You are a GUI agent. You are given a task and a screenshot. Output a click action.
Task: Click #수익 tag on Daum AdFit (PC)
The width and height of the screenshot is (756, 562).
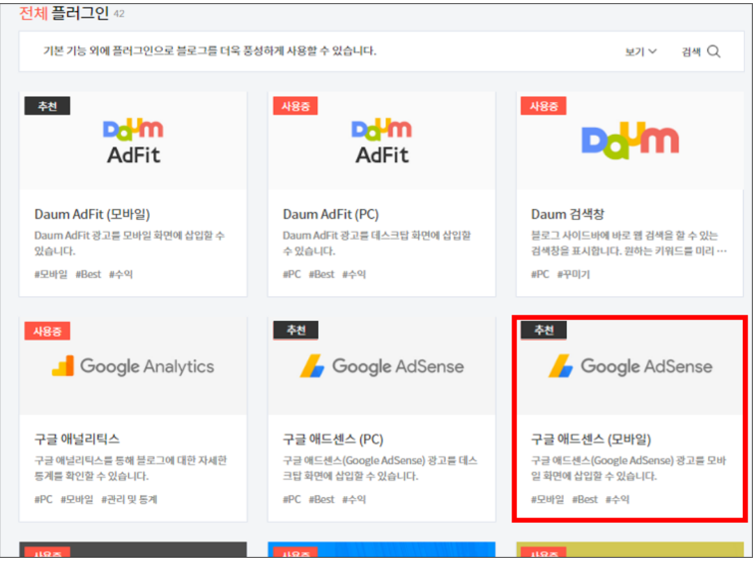(354, 274)
